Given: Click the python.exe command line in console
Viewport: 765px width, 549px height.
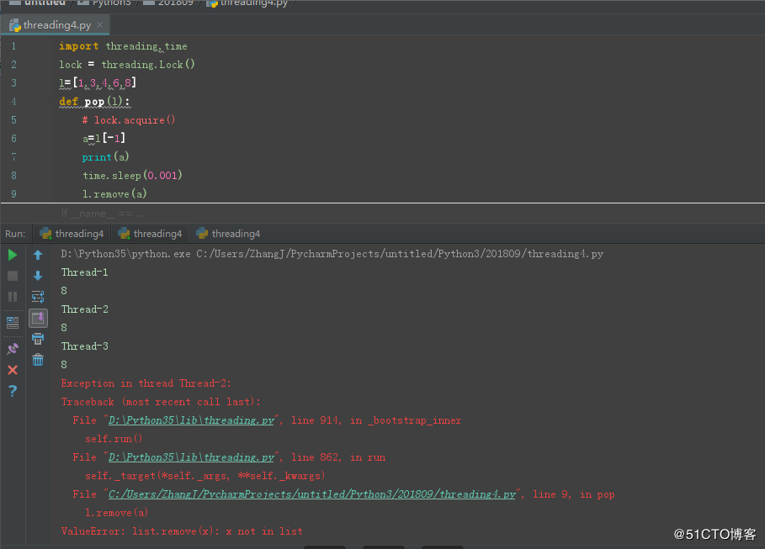Looking at the screenshot, I should [x=332, y=254].
